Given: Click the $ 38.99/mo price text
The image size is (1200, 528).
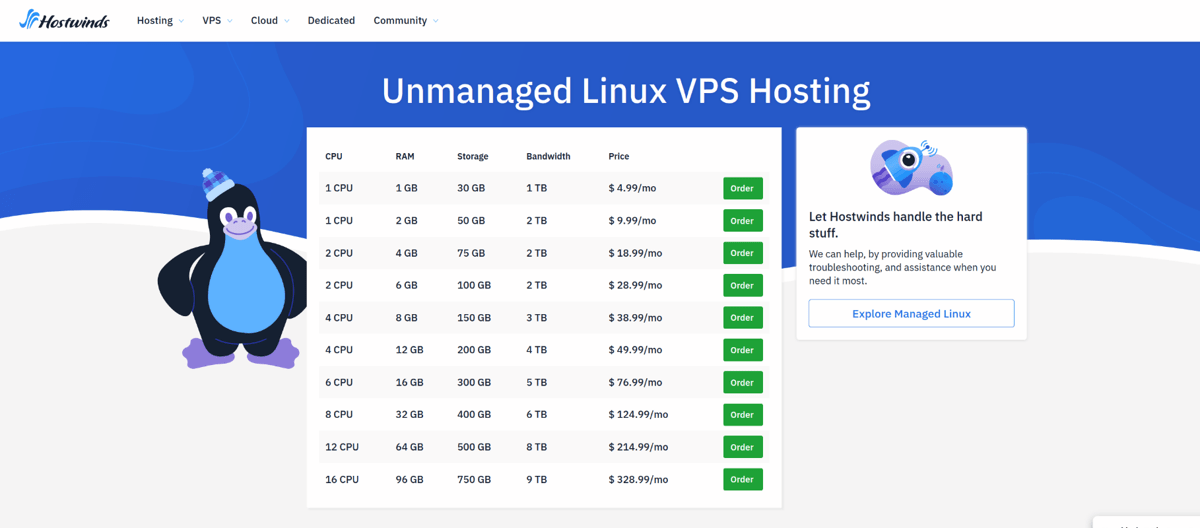Looking at the screenshot, I should [635, 317].
